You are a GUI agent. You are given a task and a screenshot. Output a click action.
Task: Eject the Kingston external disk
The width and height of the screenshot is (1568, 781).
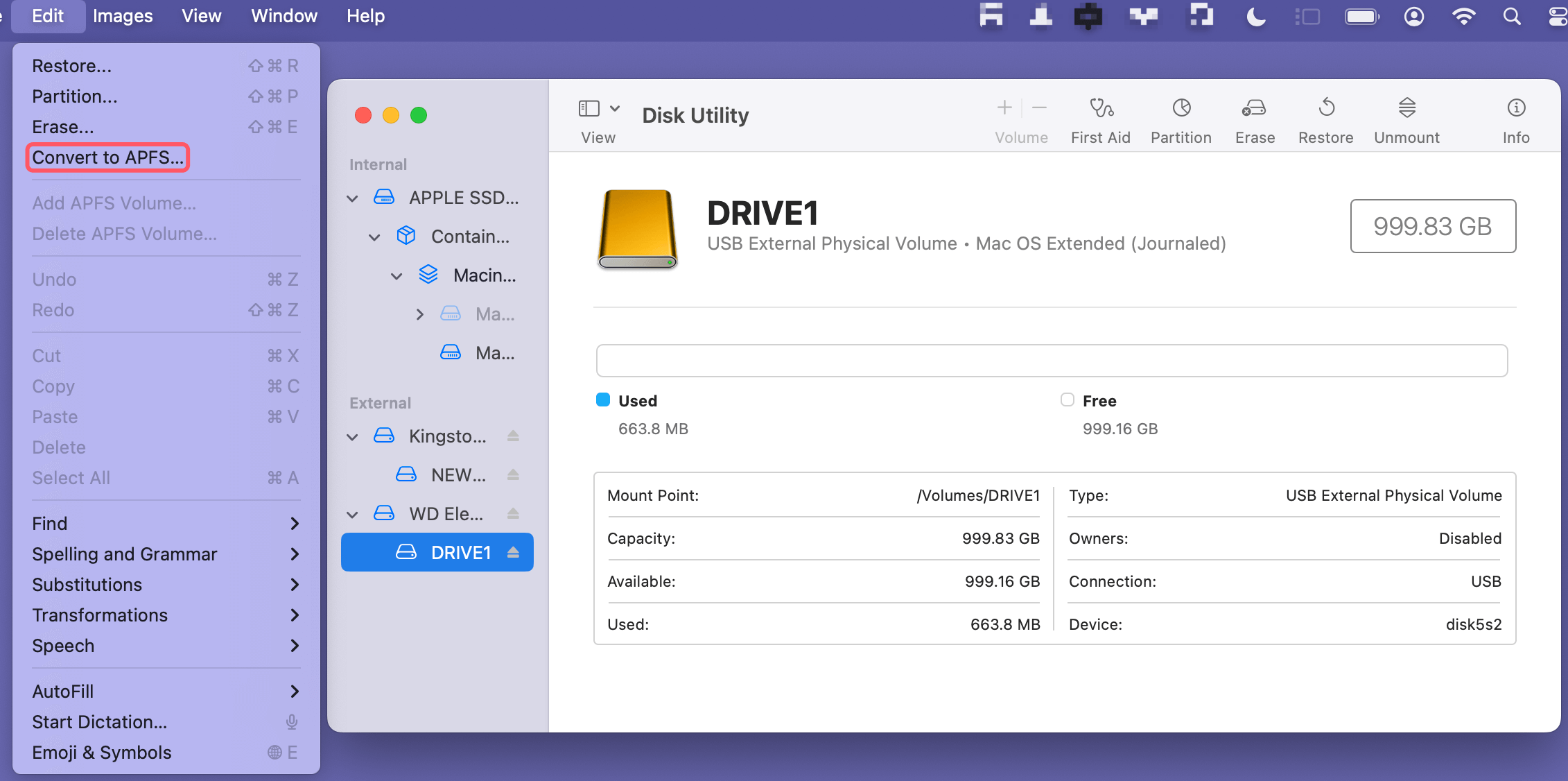click(513, 436)
